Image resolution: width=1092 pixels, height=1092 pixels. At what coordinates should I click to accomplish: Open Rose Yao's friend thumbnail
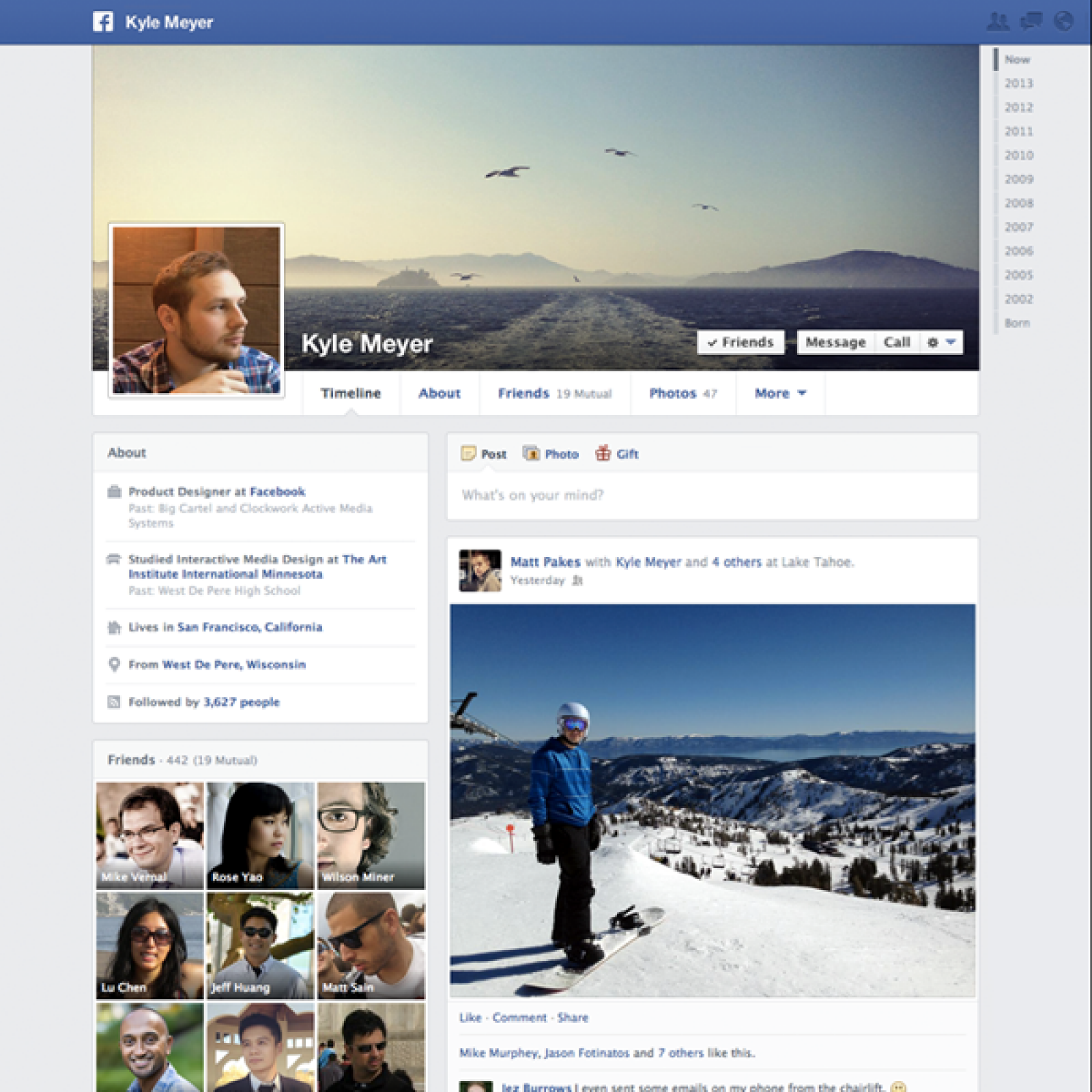point(260,835)
